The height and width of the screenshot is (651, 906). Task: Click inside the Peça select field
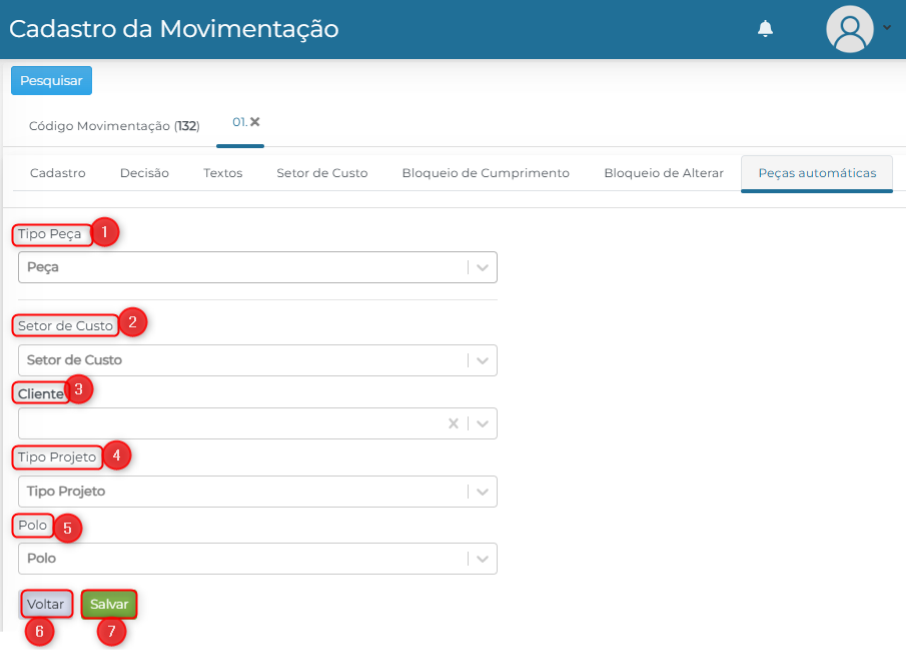click(258, 267)
